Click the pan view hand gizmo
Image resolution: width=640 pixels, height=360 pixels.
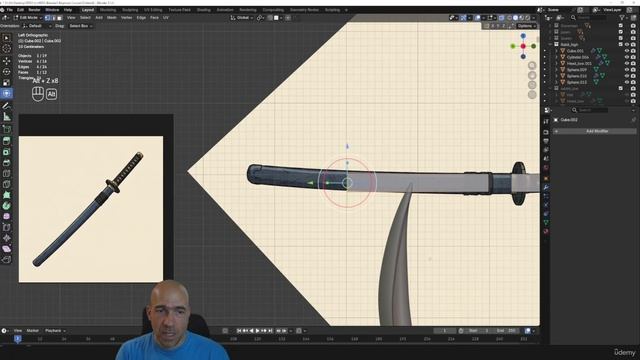click(532, 75)
